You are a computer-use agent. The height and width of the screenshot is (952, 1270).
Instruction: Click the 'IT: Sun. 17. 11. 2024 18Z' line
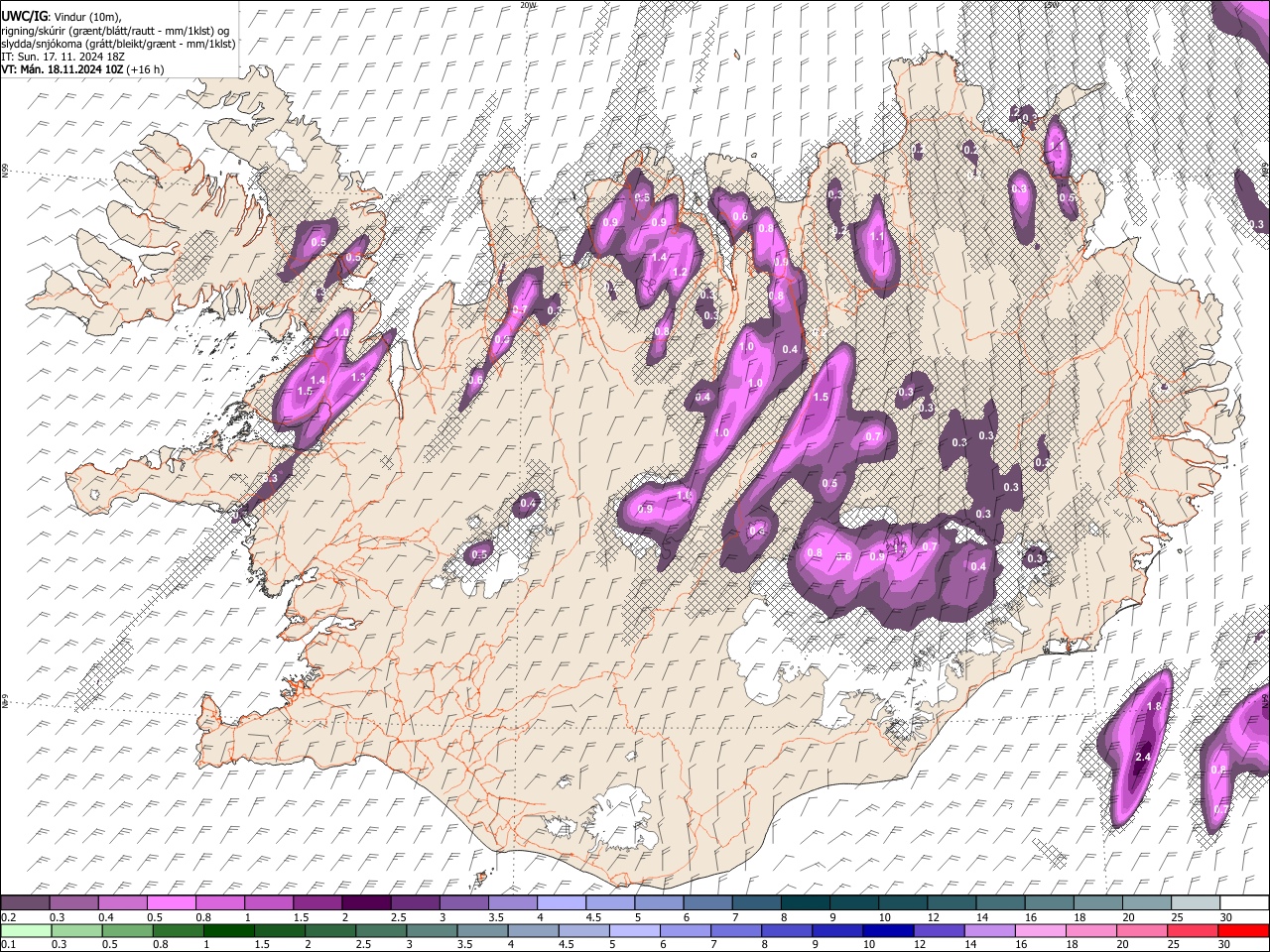pyautogui.click(x=62, y=57)
